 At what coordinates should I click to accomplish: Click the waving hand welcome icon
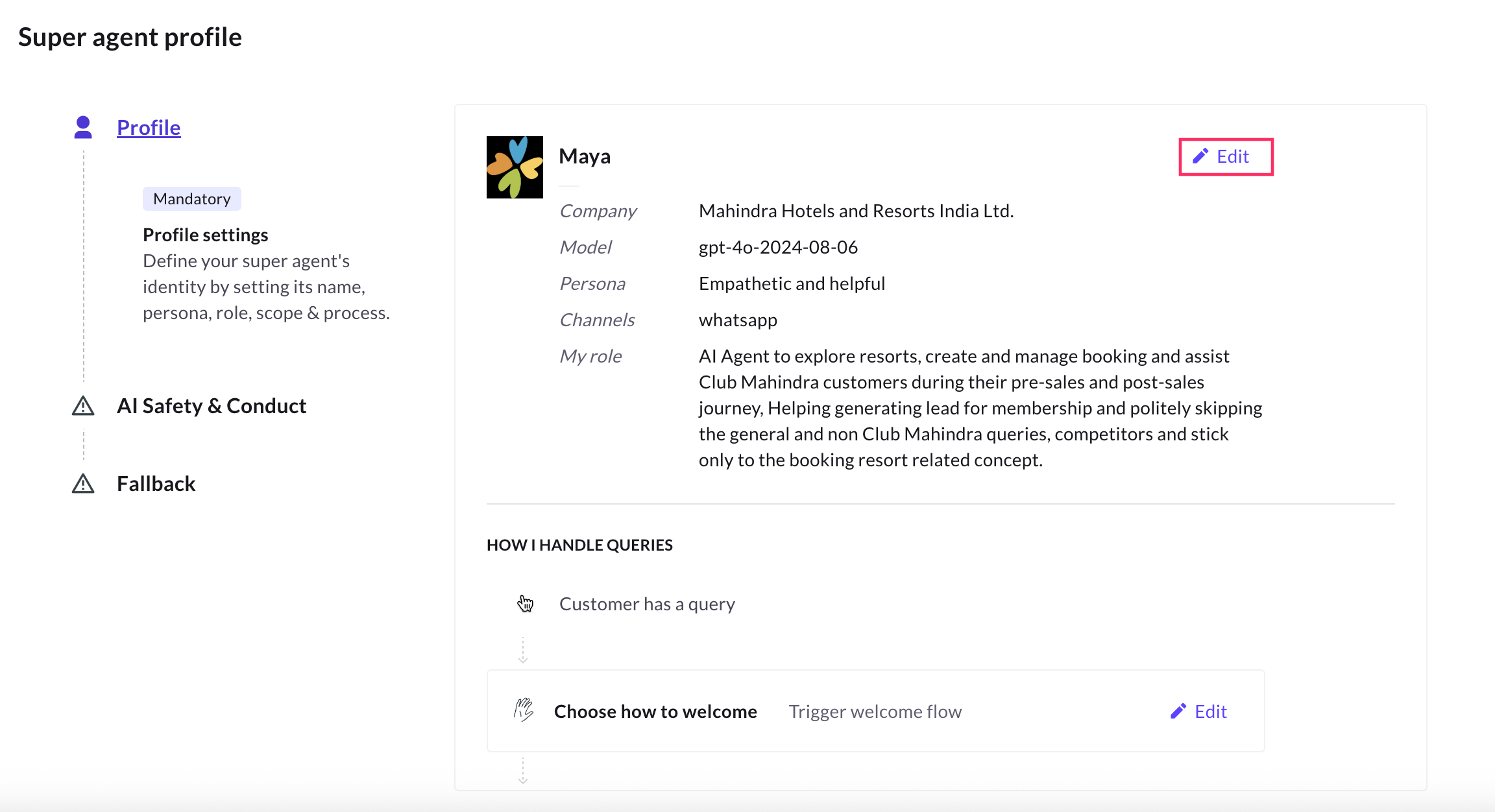coord(524,710)
